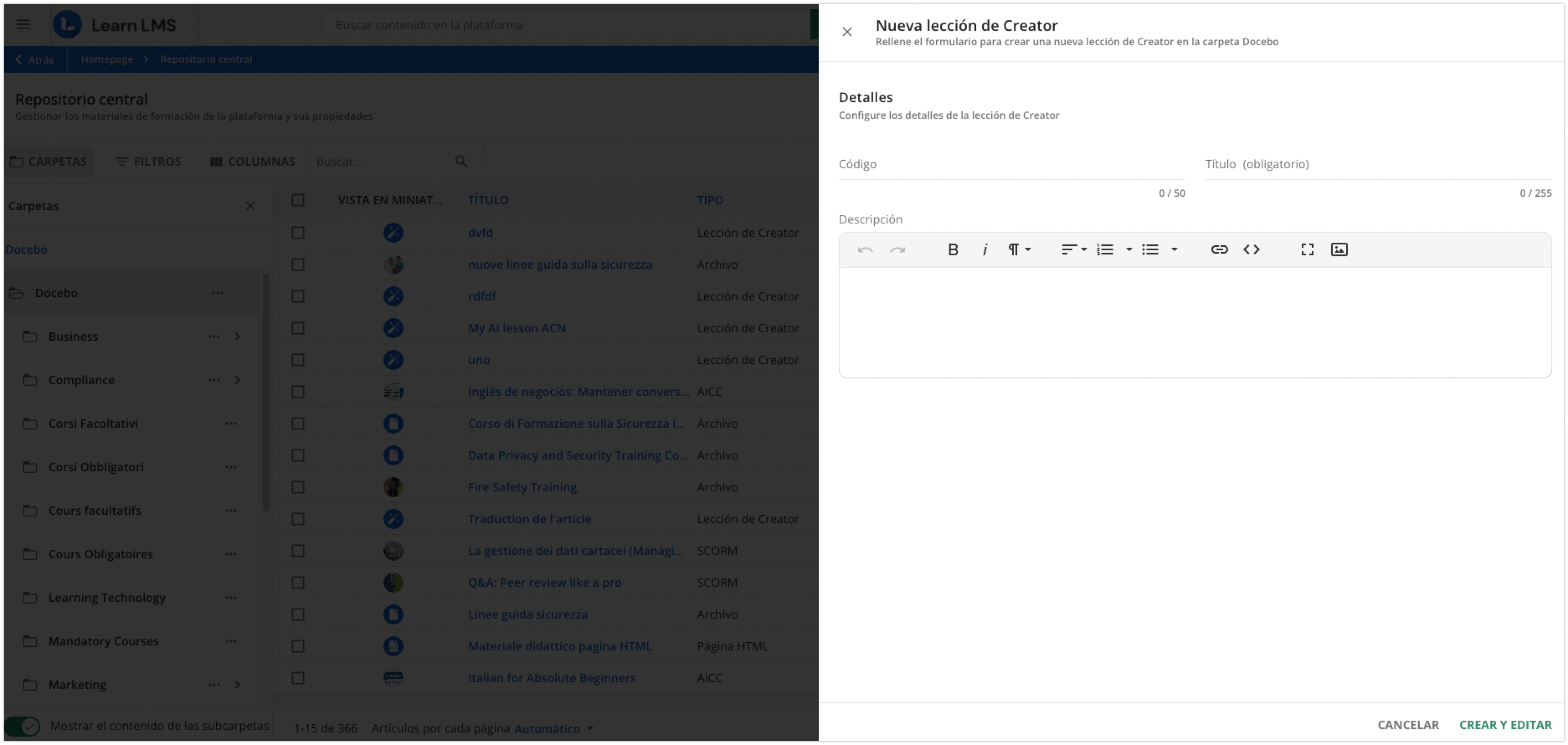This screenshot has width=1568, height=745.
Task: Click the Carpetas panel scrollbar
Action: (x=265, y=392)
